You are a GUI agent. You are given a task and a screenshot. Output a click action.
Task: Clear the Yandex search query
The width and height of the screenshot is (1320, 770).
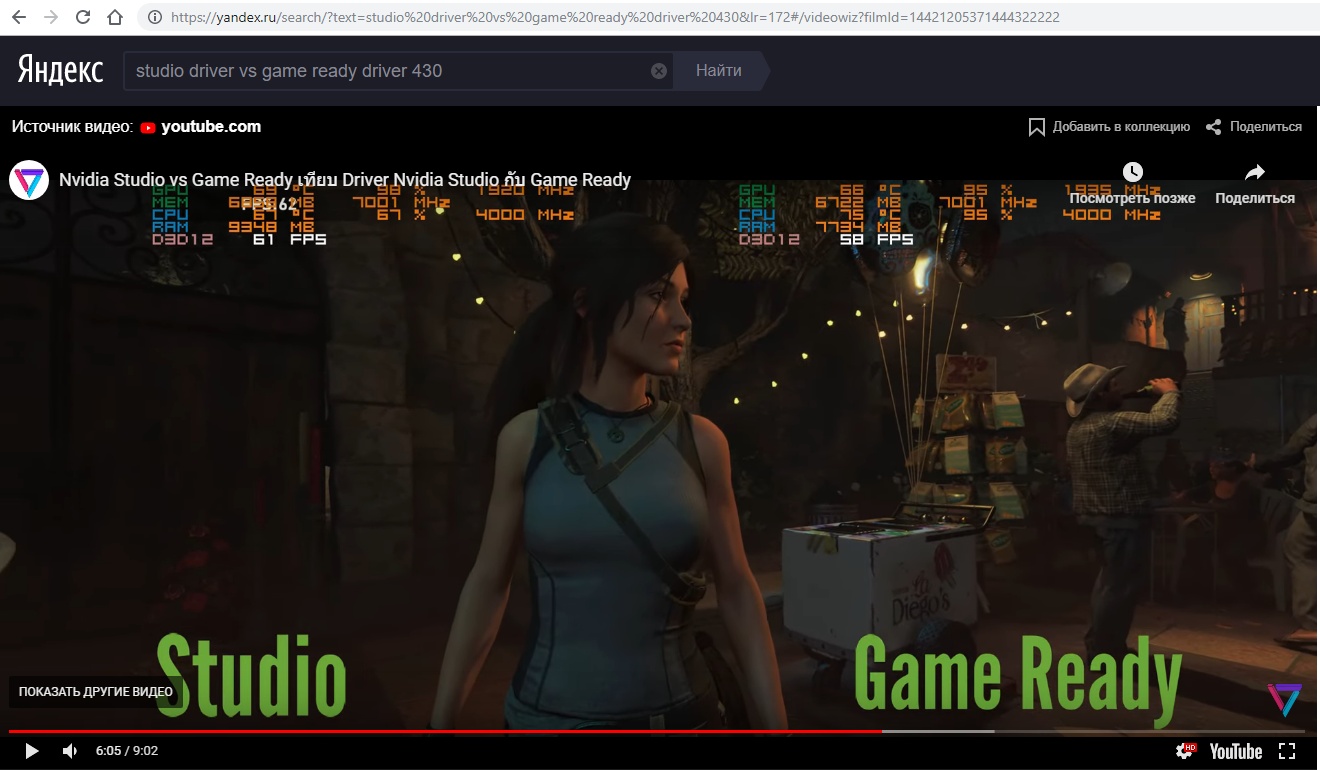[x=659, y=71]
